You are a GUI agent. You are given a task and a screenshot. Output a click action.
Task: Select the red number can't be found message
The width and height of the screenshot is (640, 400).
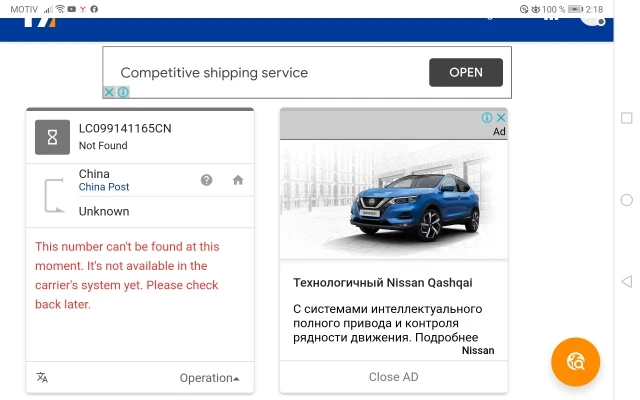127,276
